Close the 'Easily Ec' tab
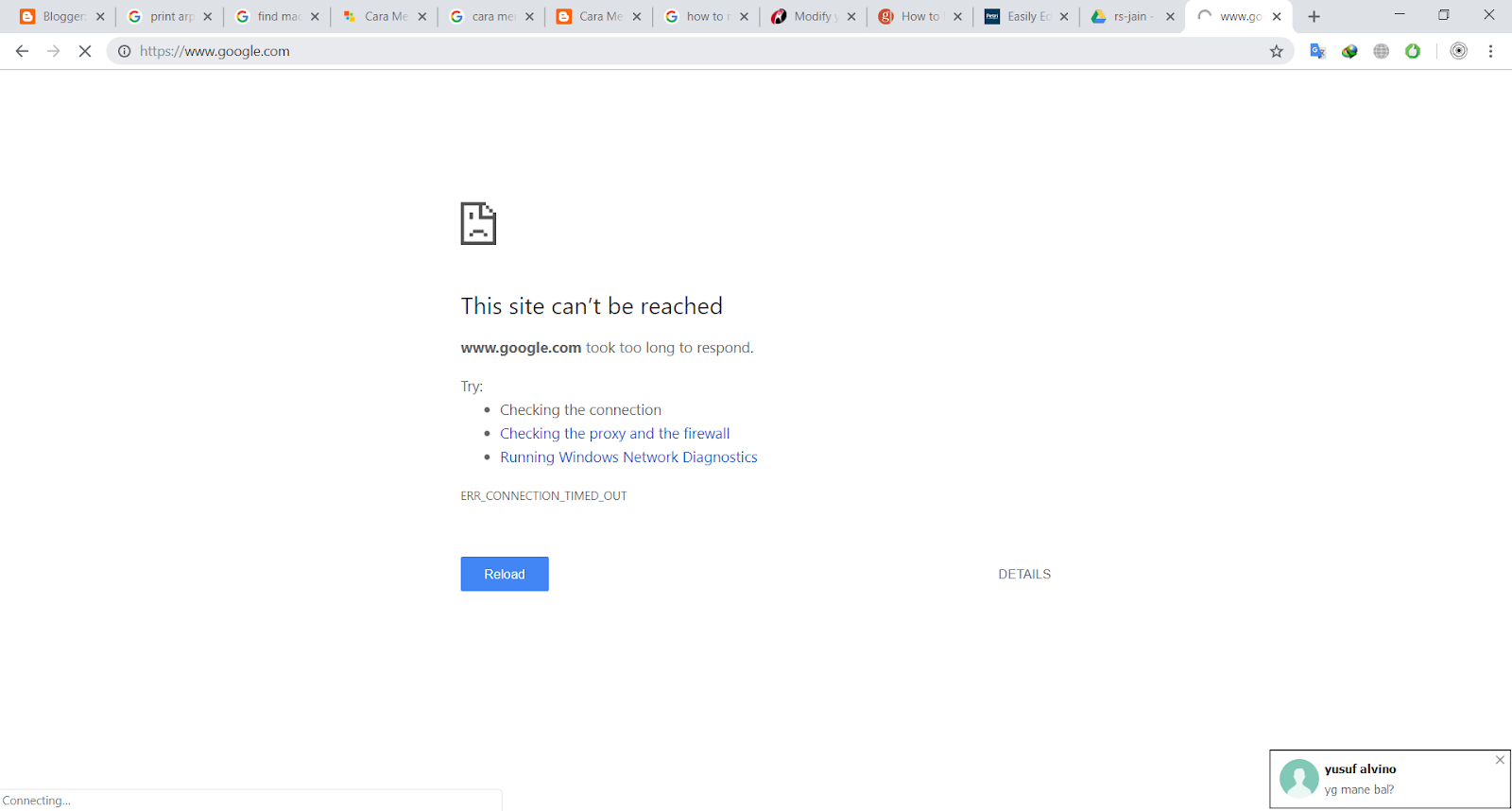This screenshot has height=811, width=1512. click(x=1064, y=16)
